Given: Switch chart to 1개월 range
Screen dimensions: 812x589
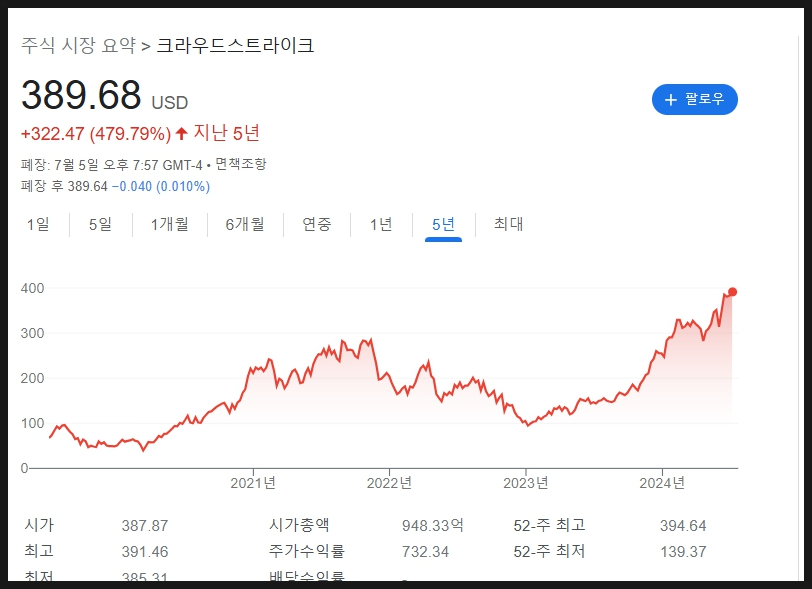Looking at the screenshot, I should 169,224.
